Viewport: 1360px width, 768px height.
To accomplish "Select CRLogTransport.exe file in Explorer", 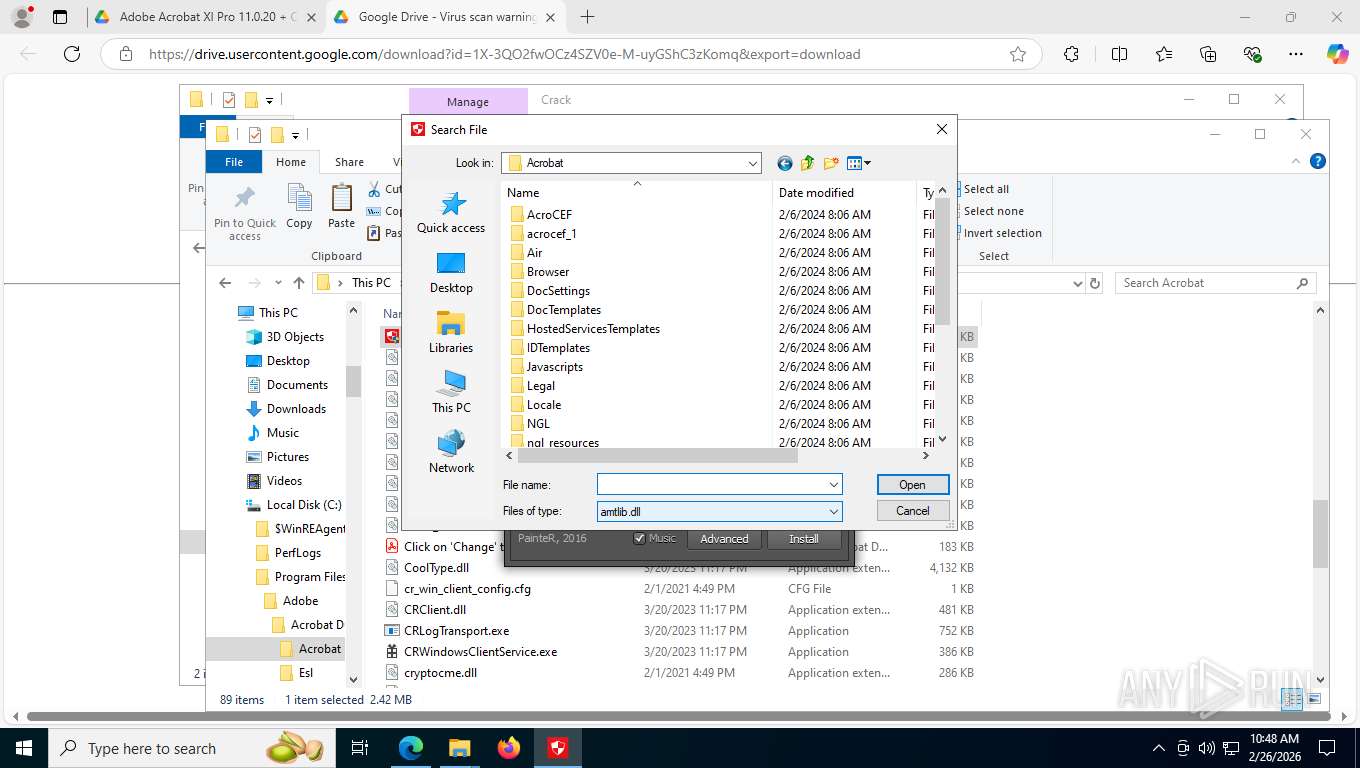I will coord(456,631).
